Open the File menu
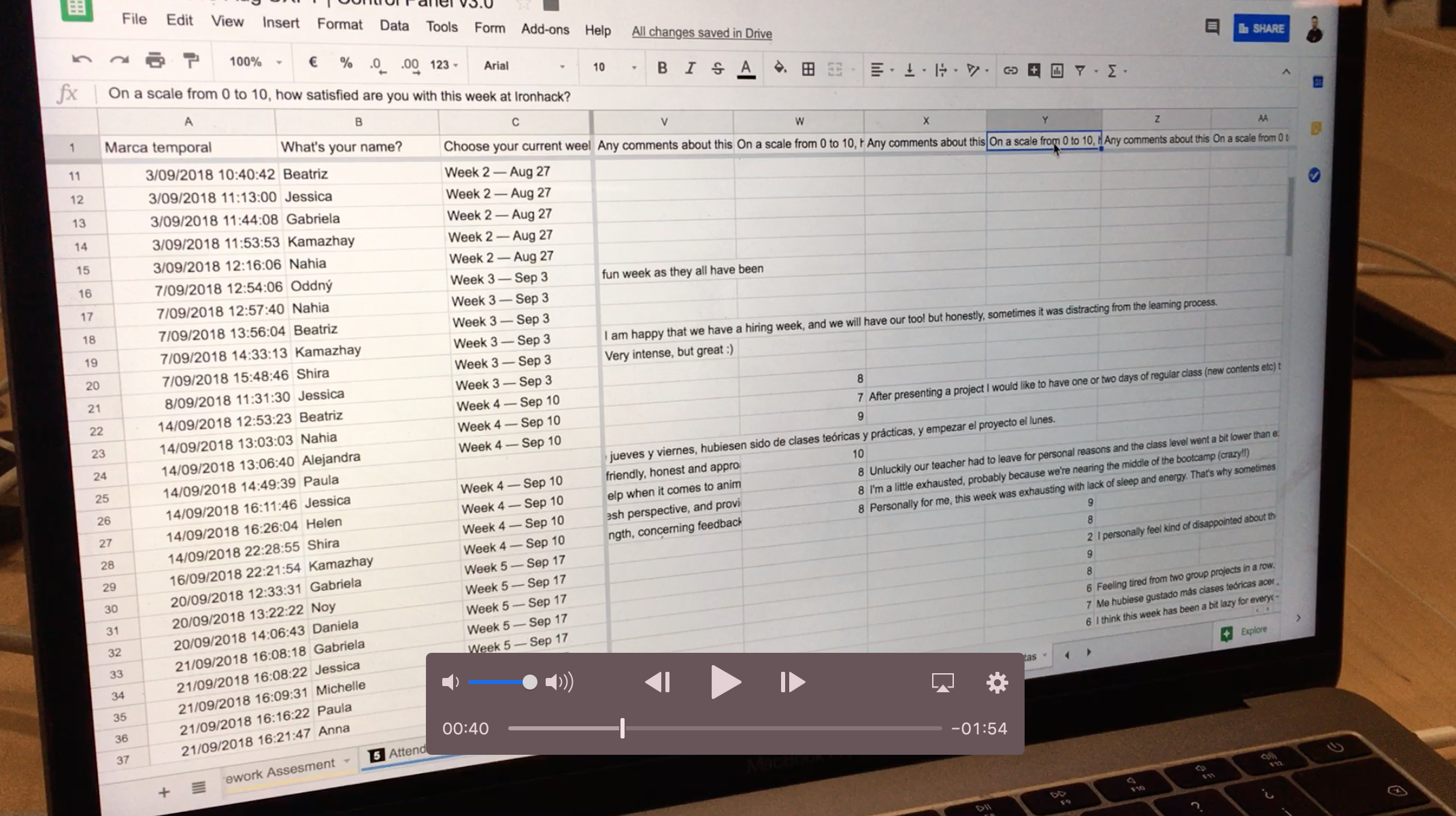The height and width of the screenshot is (816, 1456). (134, 19)
